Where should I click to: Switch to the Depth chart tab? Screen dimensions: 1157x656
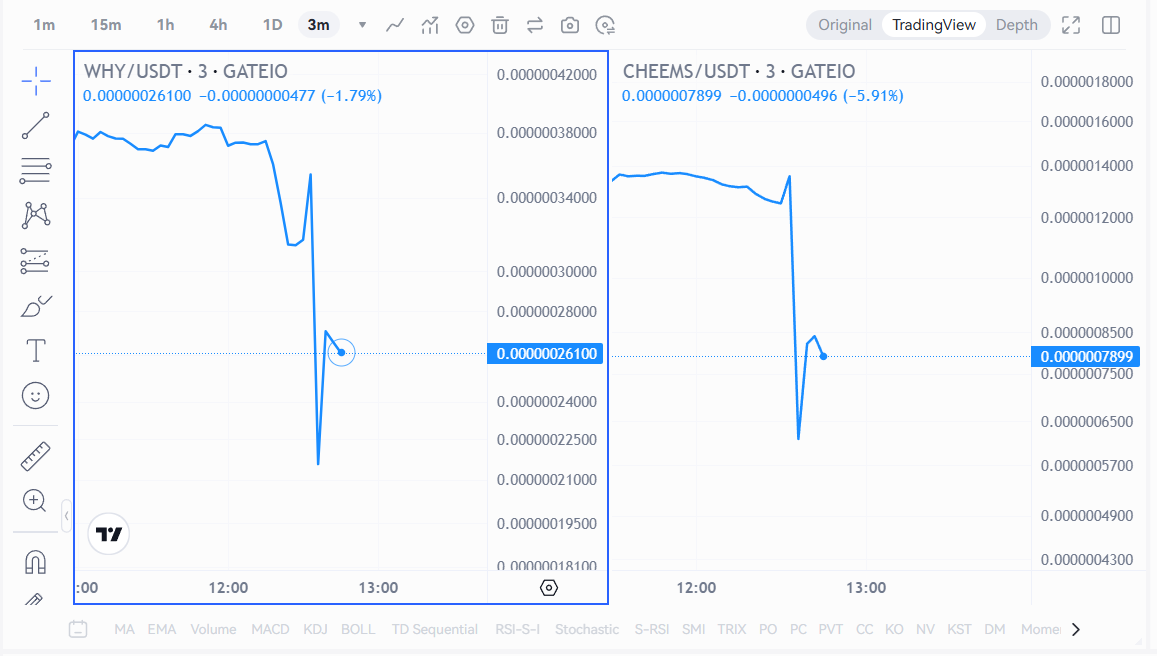1016,25
